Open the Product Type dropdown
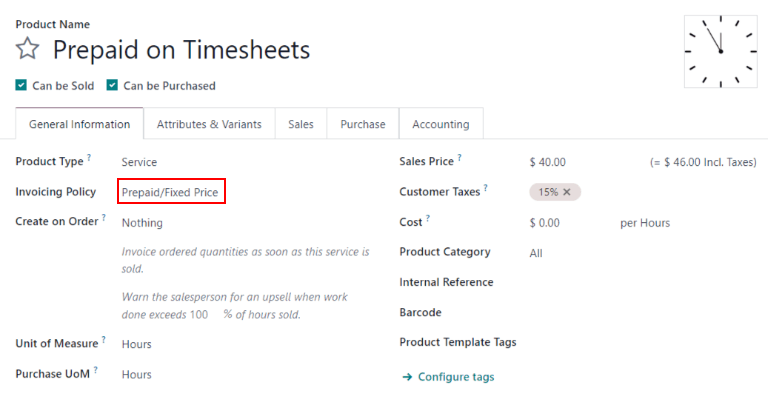 point(139,162)
